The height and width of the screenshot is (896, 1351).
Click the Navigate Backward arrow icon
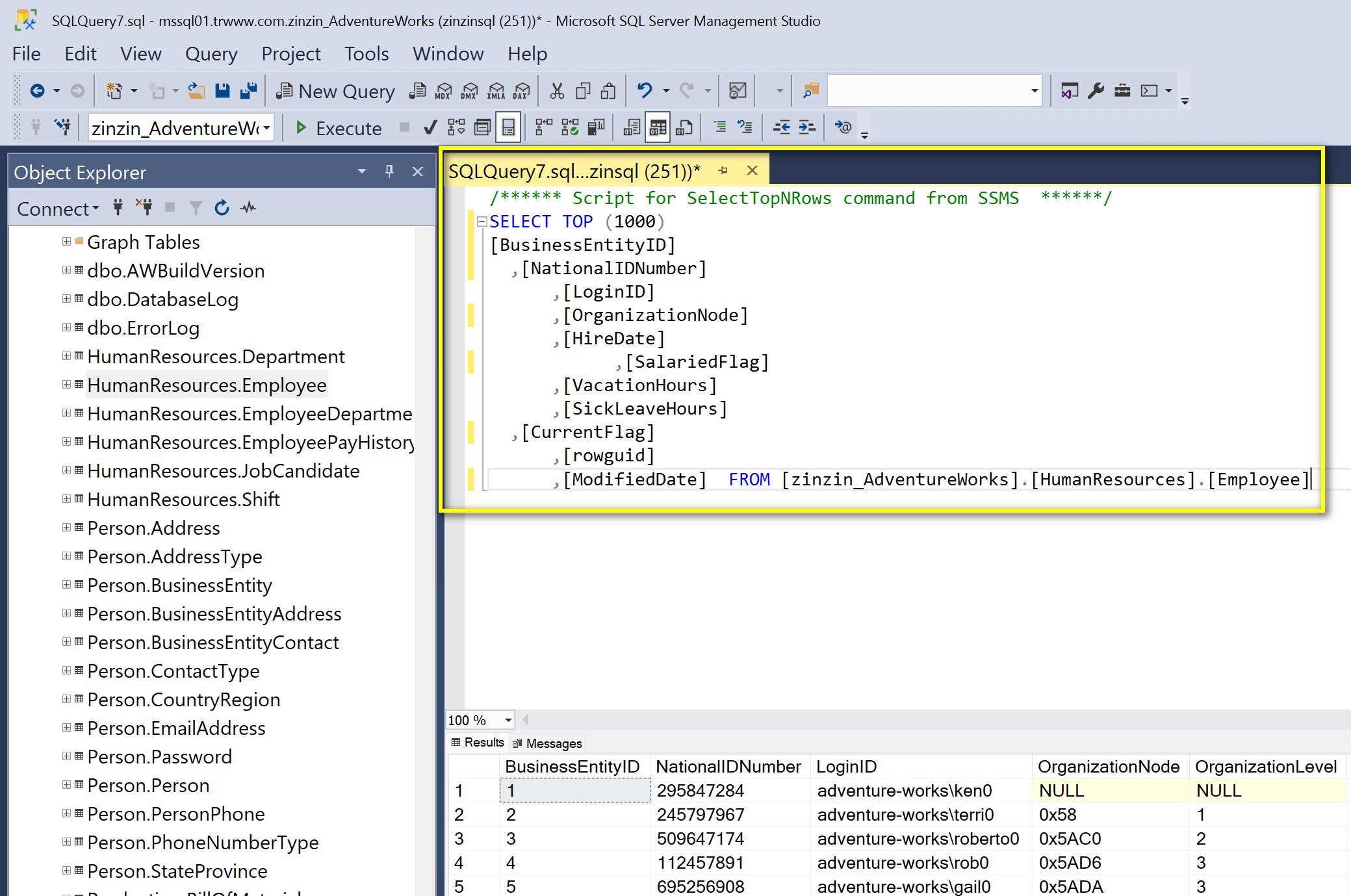point(38,91)
